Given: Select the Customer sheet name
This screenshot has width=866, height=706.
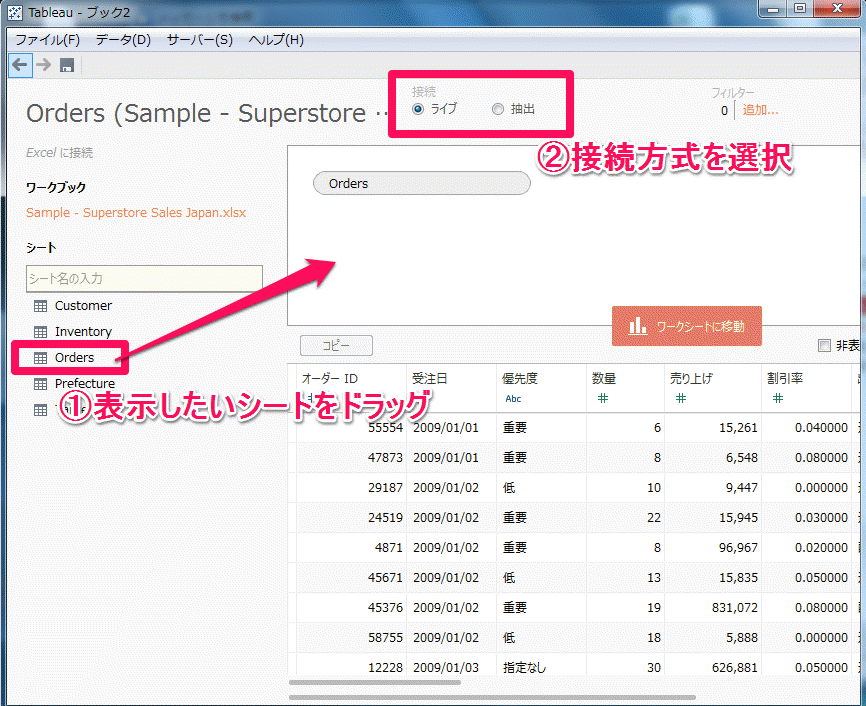Looking at the screenshot, I should pyautogui.click(x=83, y=305).
